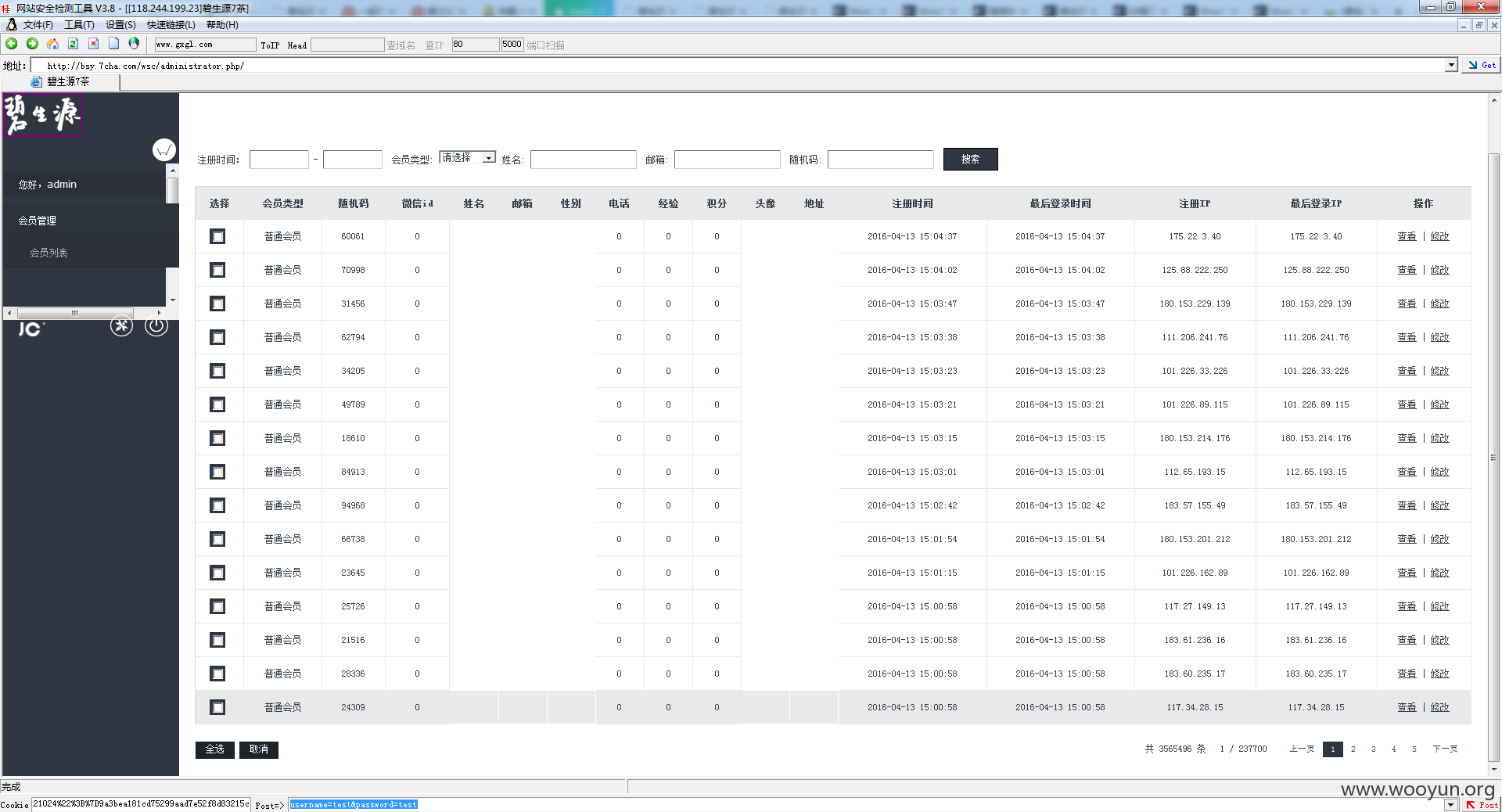
Task: Tick checkbox for member 60061
Action: 217,236
